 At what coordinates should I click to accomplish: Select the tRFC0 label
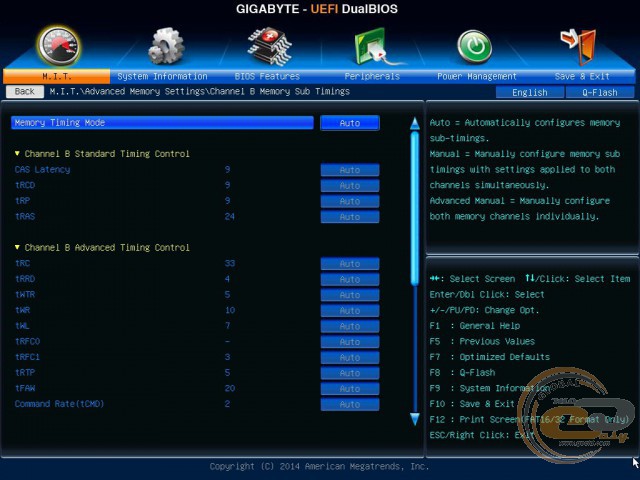click(27, 342)
